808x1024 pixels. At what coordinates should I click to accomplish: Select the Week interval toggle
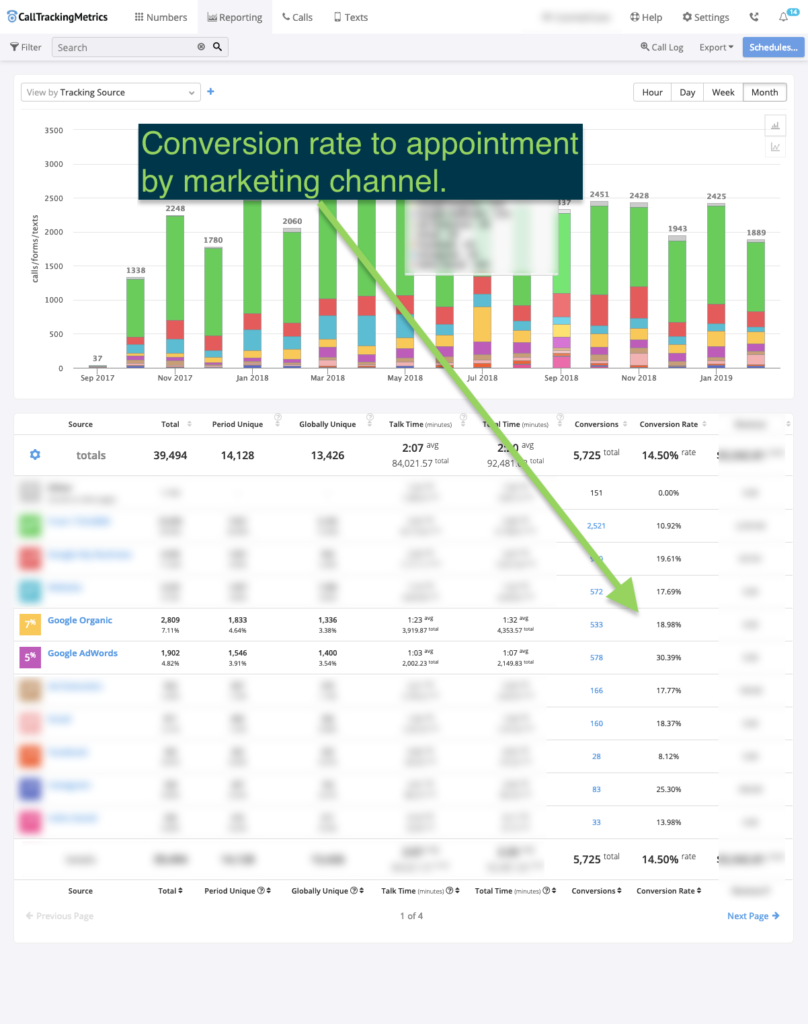pos(723,92)
